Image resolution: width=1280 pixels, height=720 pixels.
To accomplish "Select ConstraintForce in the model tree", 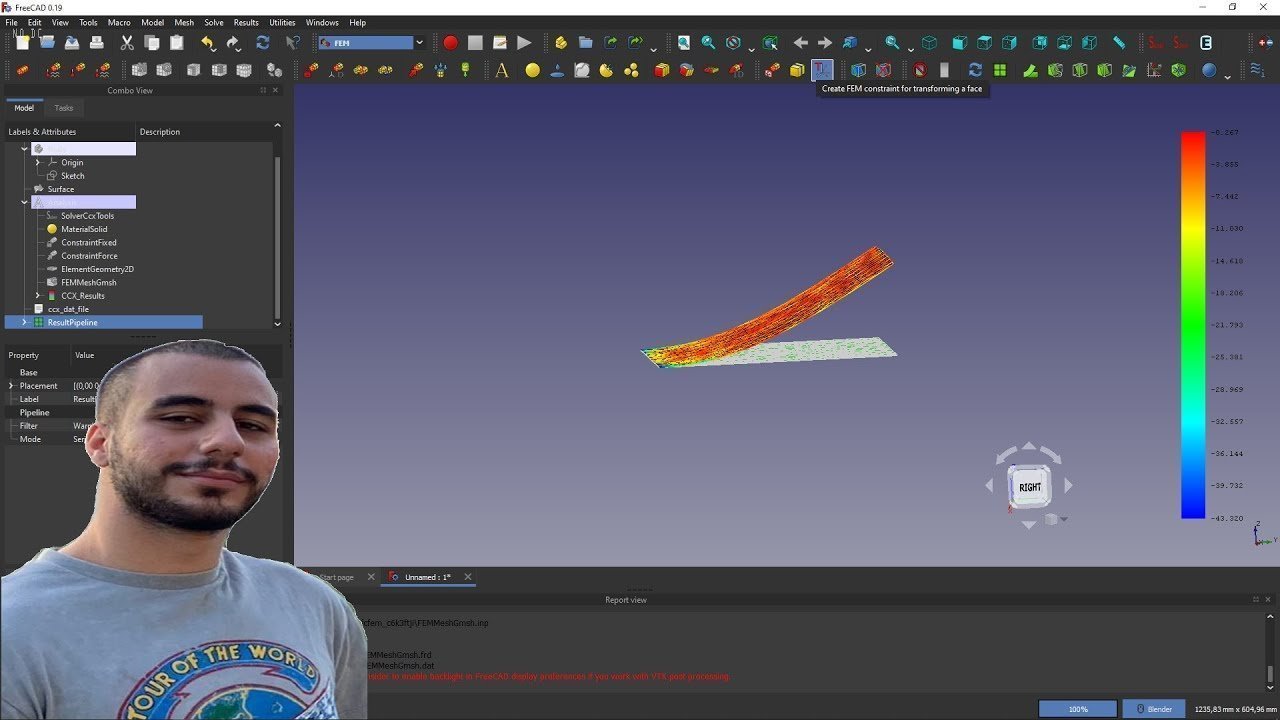I will tap(89, 256).
